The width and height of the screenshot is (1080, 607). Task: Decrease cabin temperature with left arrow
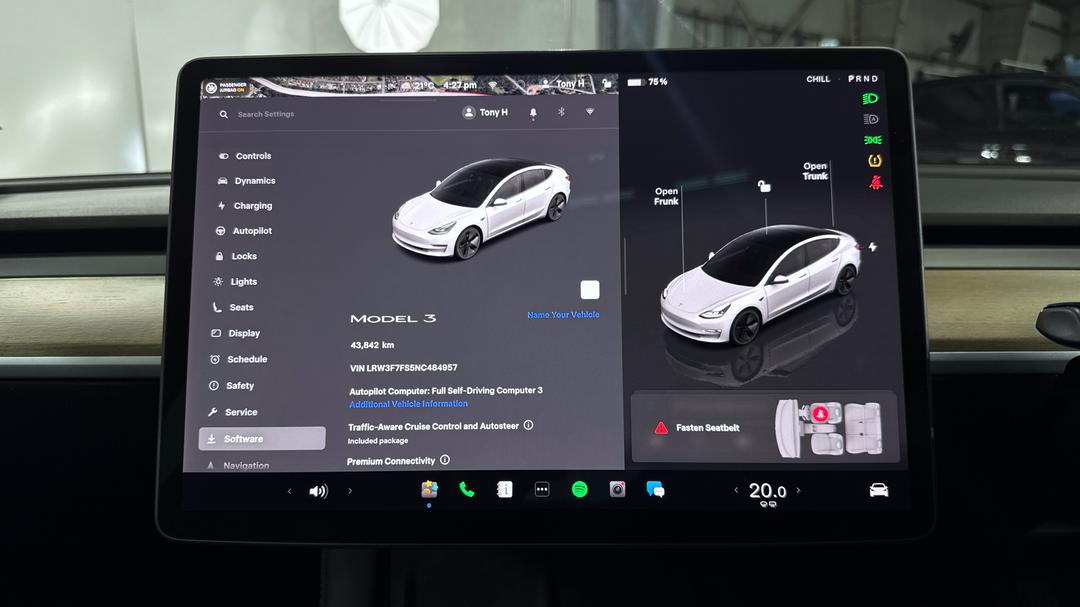[x=736, y=490]
